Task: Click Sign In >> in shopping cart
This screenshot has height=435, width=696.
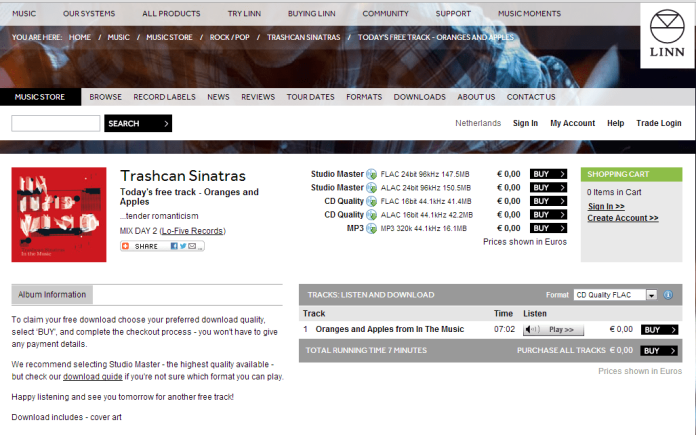Action: [606, 206]
